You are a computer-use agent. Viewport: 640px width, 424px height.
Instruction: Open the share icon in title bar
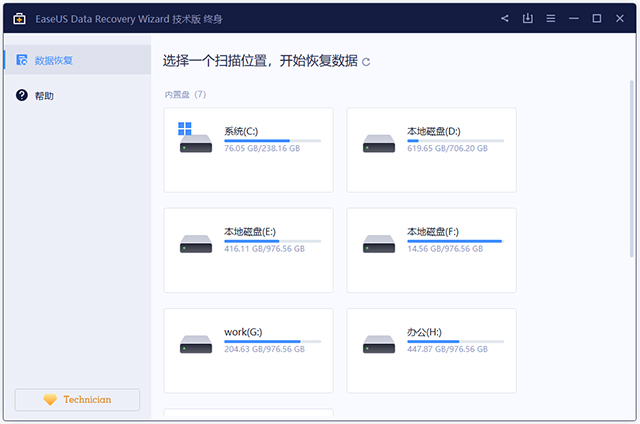pyautogui.click(x=505, y=18)
